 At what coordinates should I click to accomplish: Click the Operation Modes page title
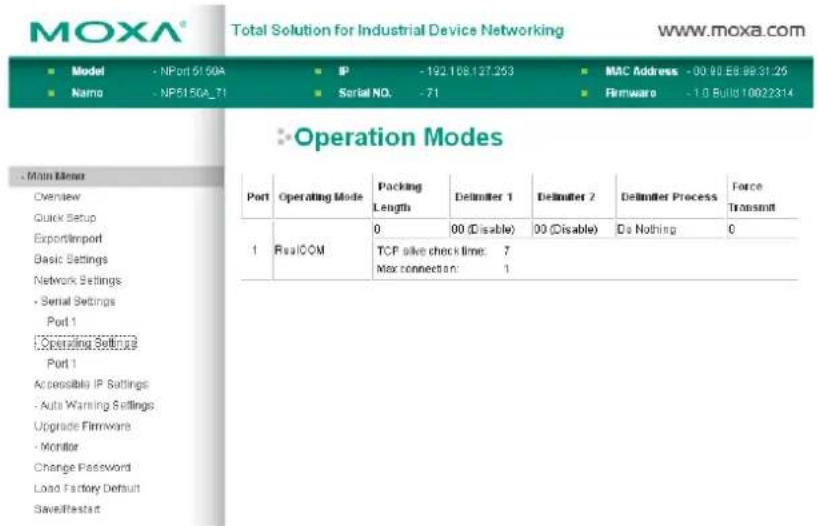coord(398,137)
